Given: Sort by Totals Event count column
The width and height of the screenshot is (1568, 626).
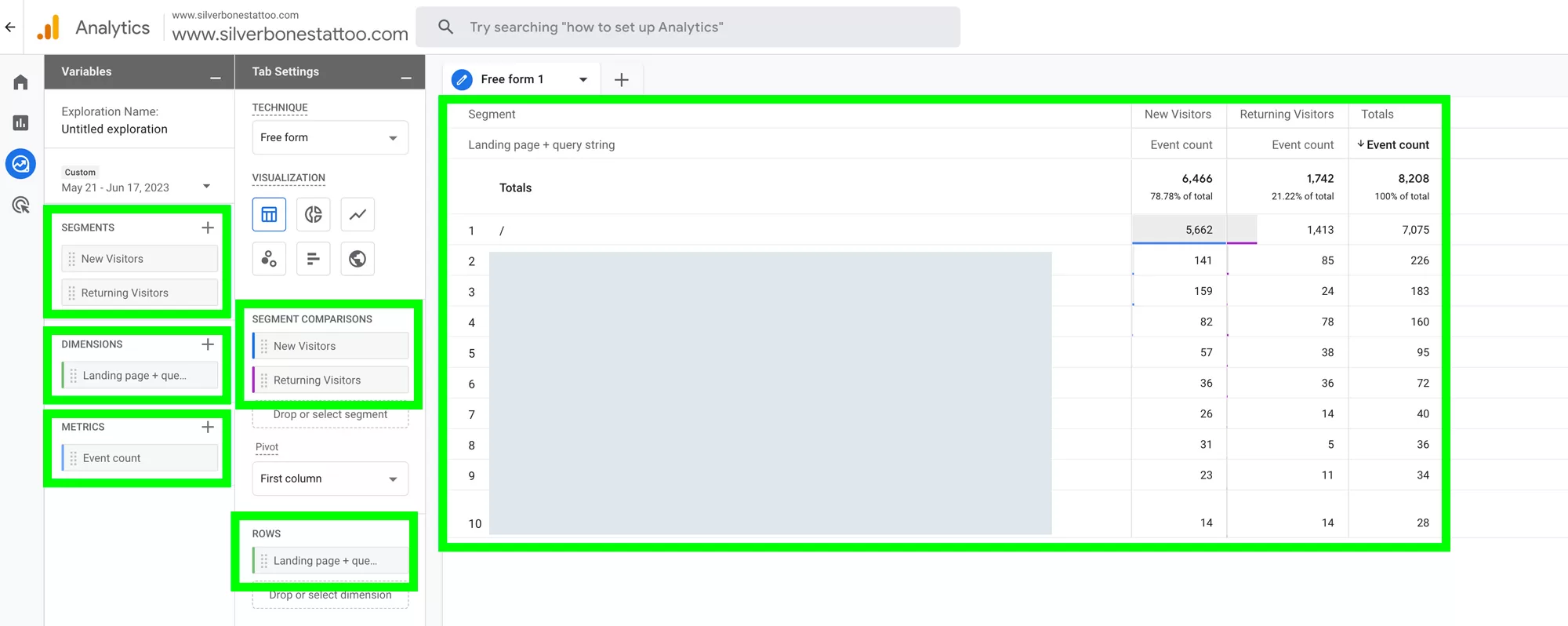Looking at the screenshot, I should [x=1396, y=145].
